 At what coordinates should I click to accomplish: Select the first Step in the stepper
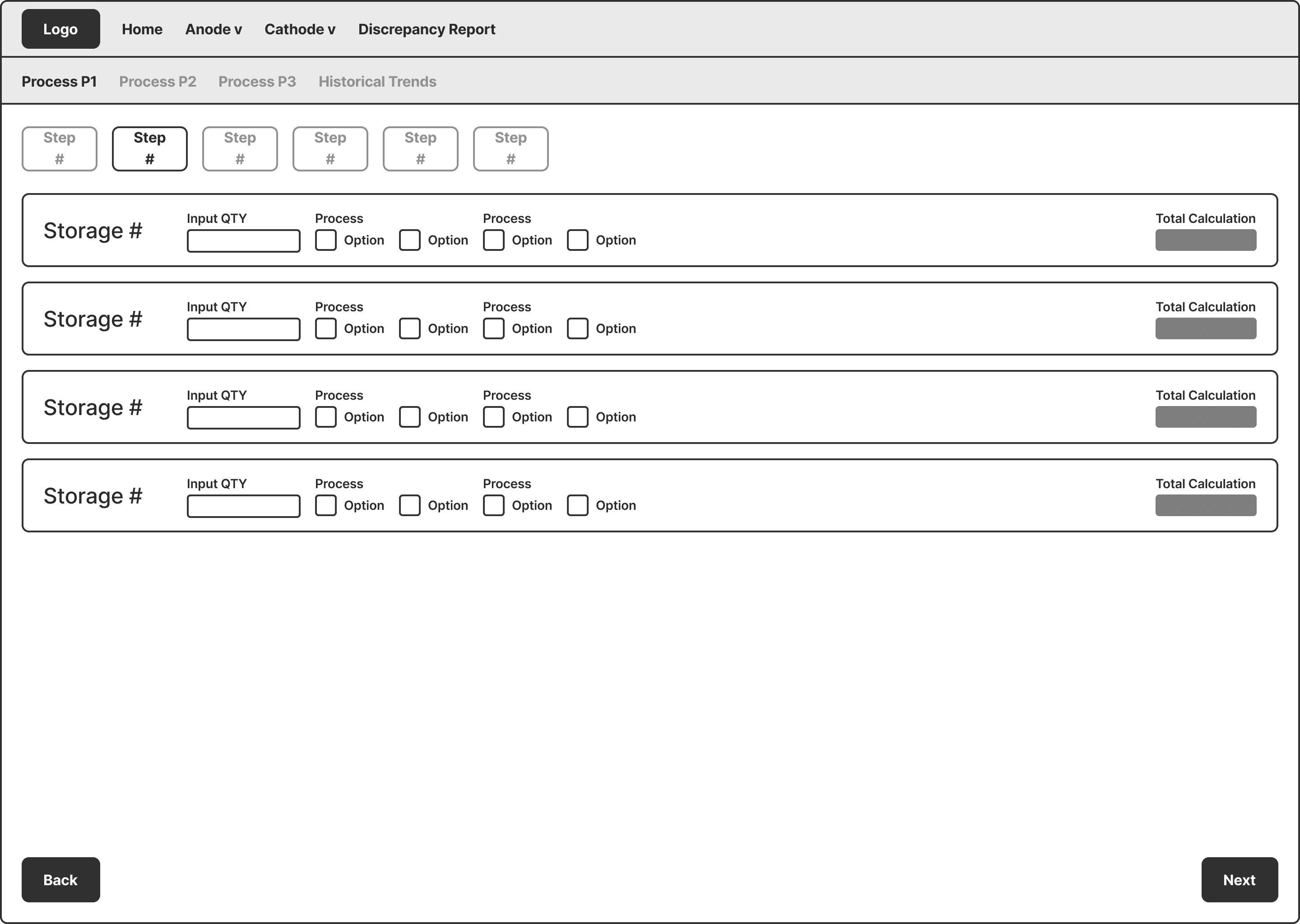(59, 148)
